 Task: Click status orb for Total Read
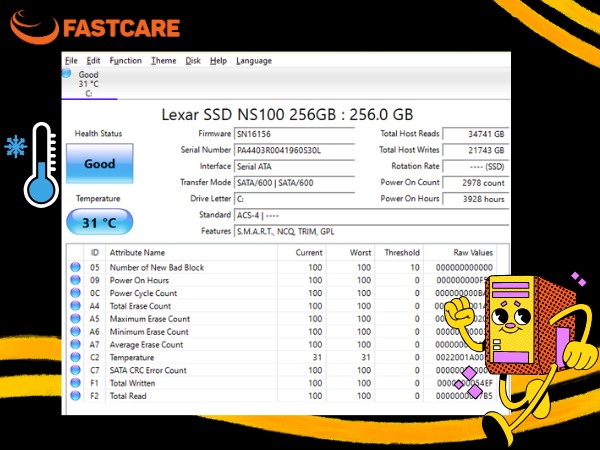point(75,396)
